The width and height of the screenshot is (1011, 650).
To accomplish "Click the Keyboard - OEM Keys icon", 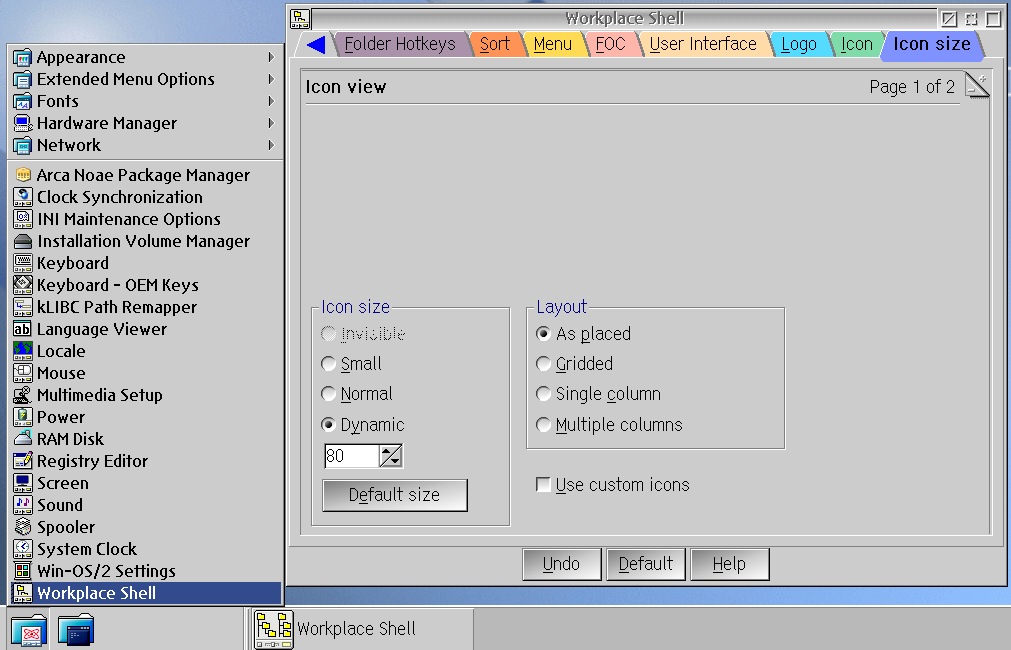I will (23, 285).
